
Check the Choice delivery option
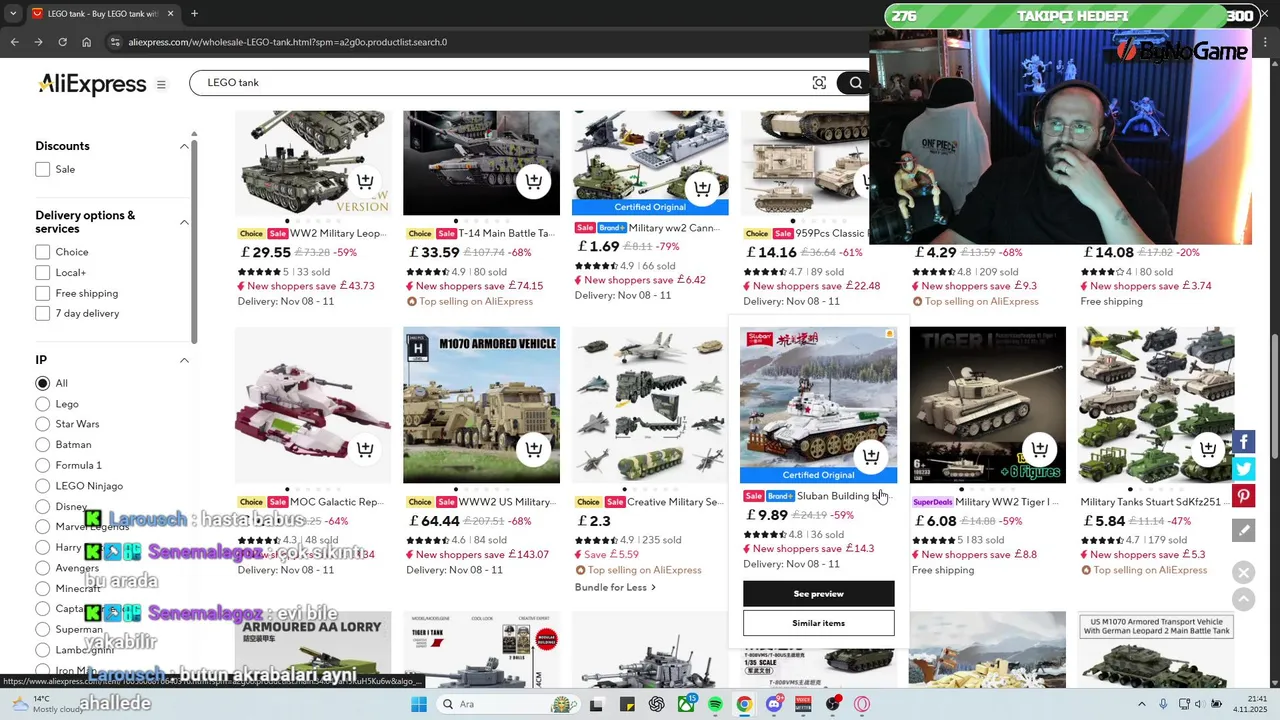43,252
